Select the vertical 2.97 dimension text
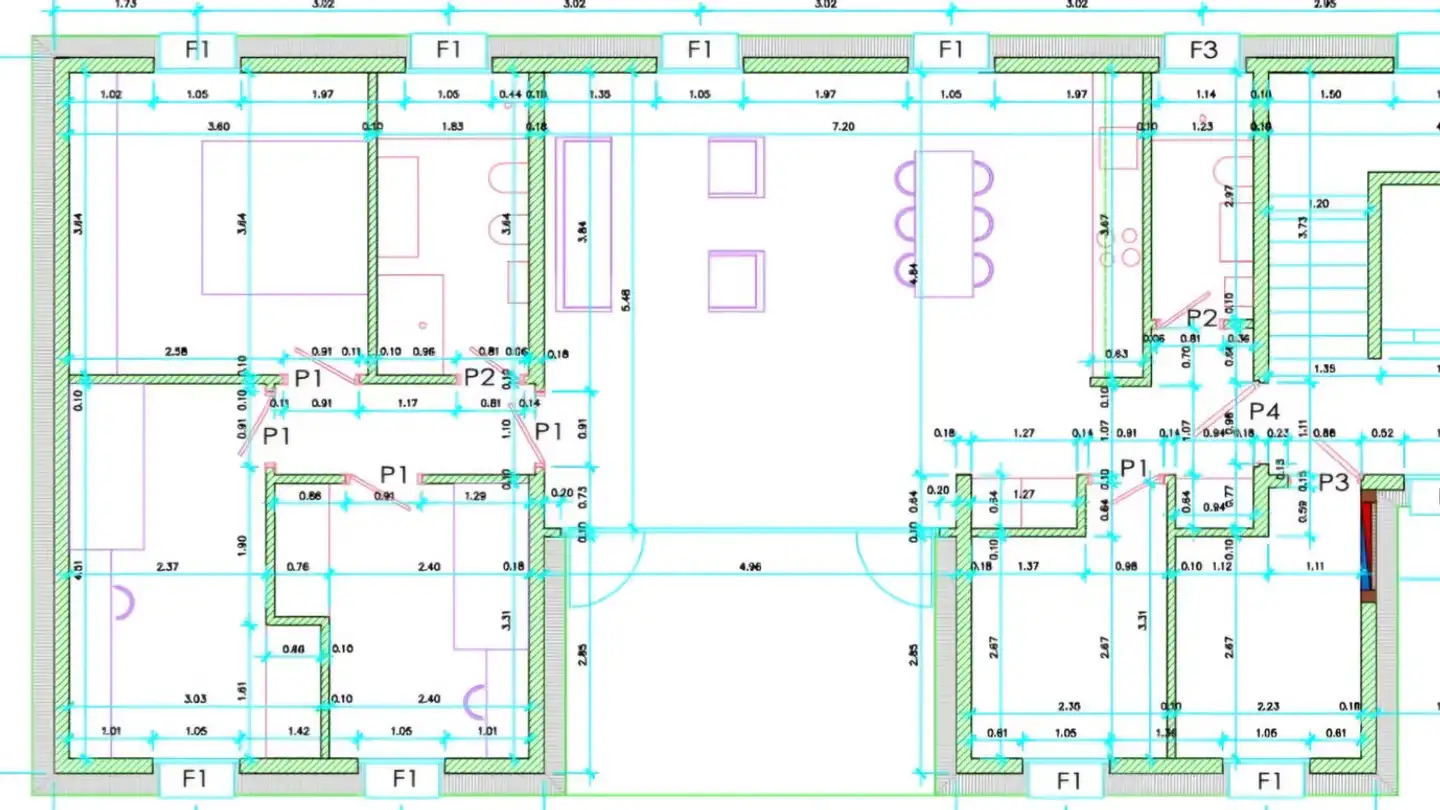 pyautogui.click(x=1230, y=196)
